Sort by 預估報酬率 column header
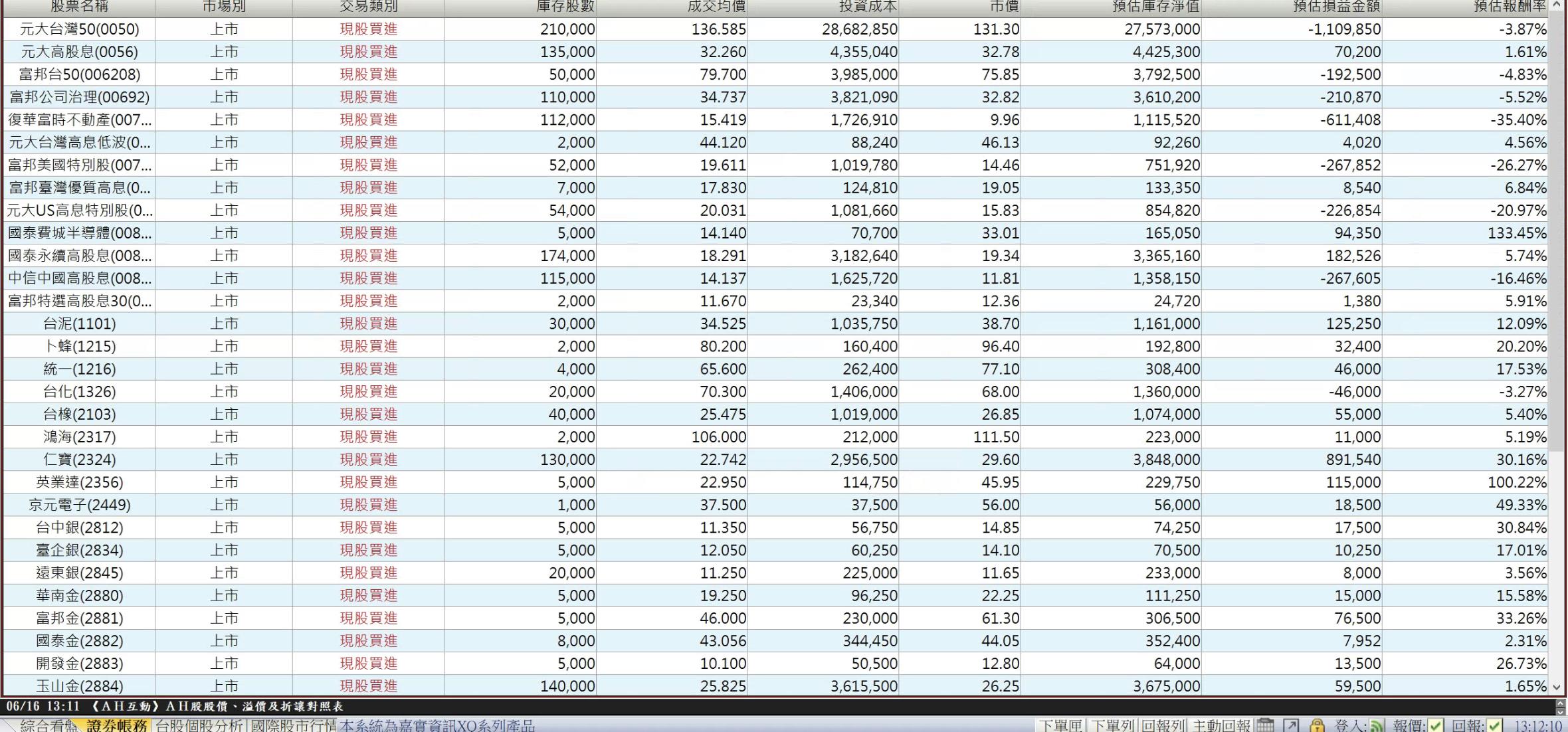 (x=1465, y=7)
